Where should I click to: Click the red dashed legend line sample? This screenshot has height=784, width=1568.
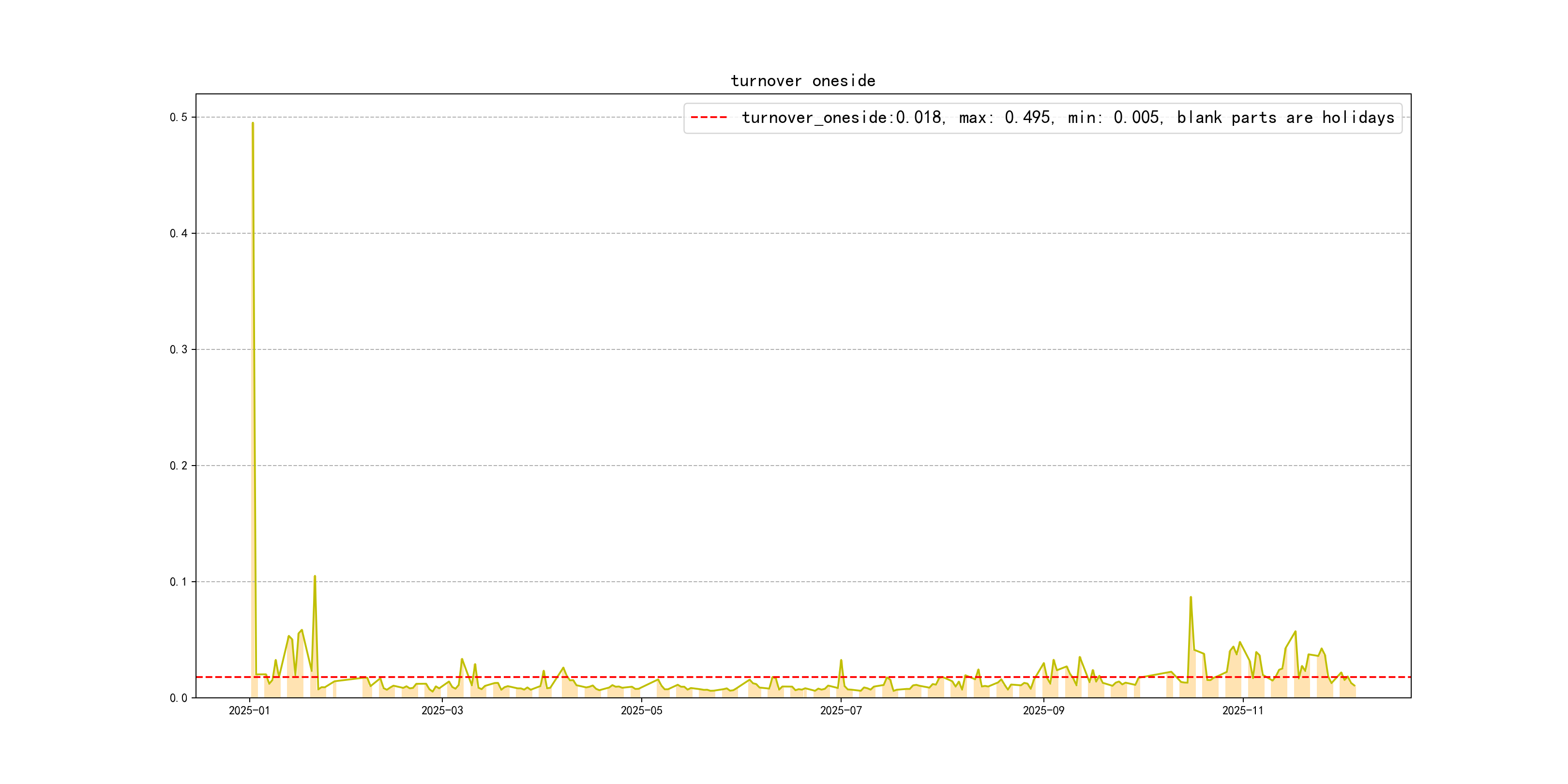(709, 118)
